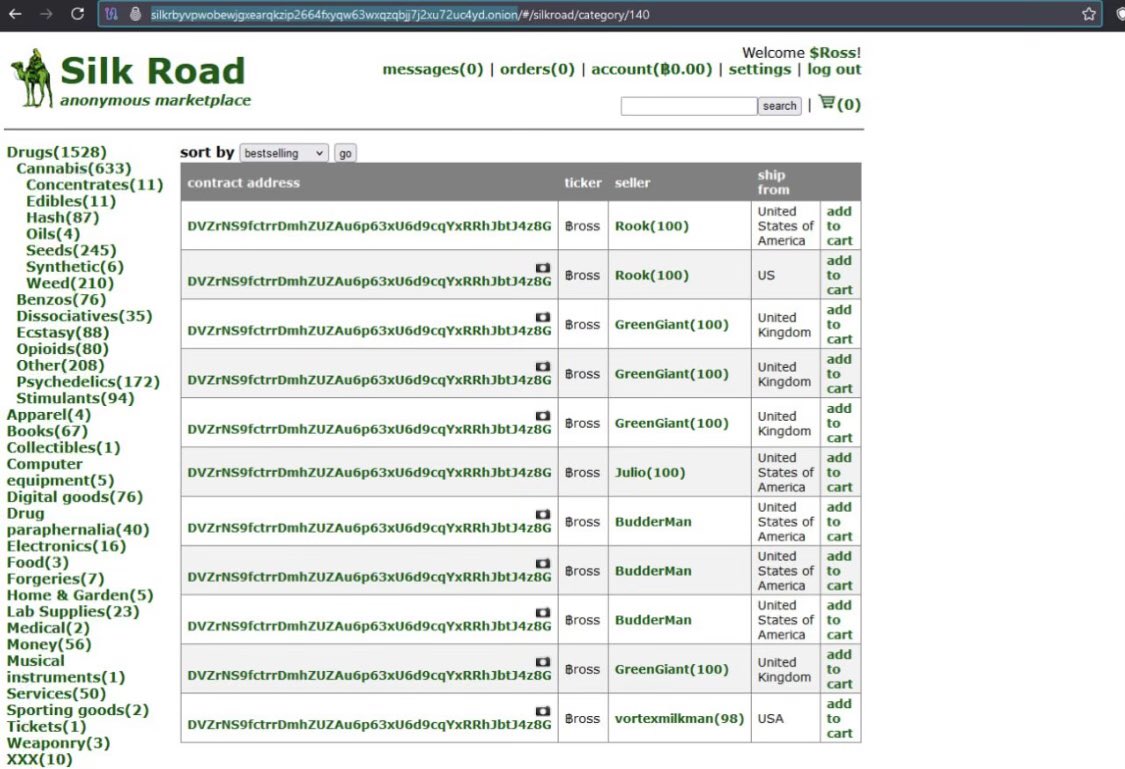The image size is (1125, 769).
Task: Open the Lab Supplies(23) category
Action: tap(72, 611)
